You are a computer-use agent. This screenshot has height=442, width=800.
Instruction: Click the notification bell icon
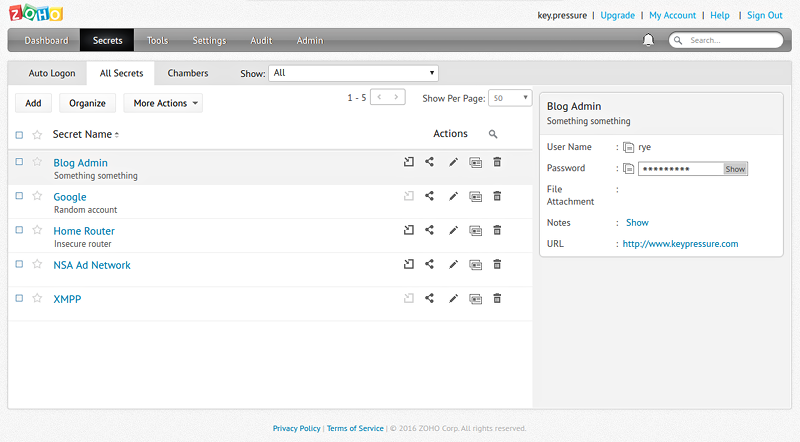[648, 40]
